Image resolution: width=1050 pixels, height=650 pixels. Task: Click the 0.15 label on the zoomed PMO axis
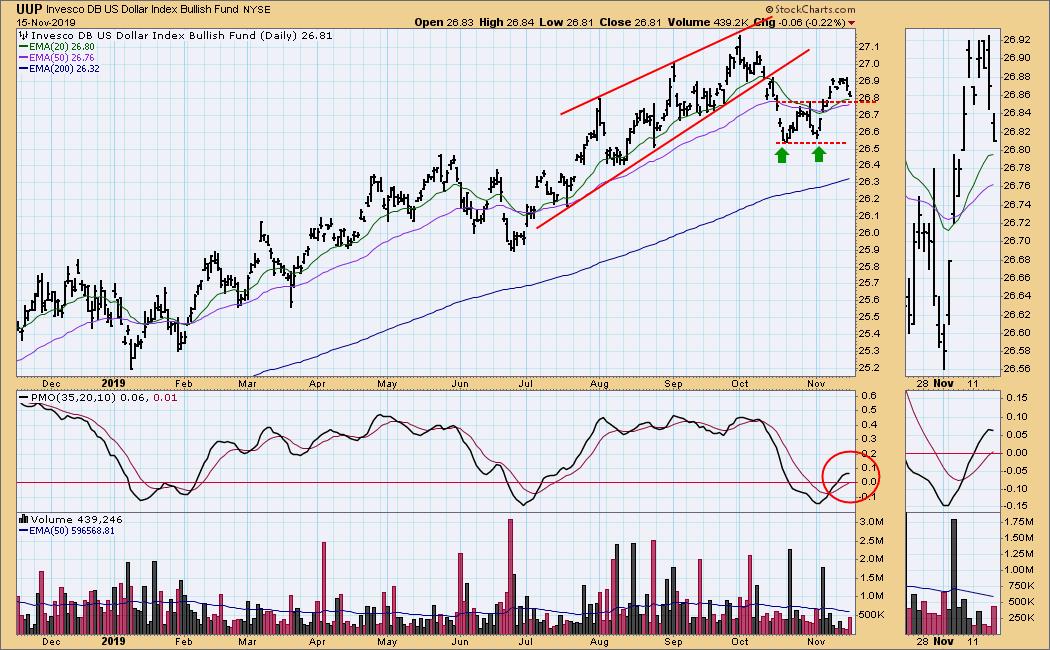[1017, 398]
